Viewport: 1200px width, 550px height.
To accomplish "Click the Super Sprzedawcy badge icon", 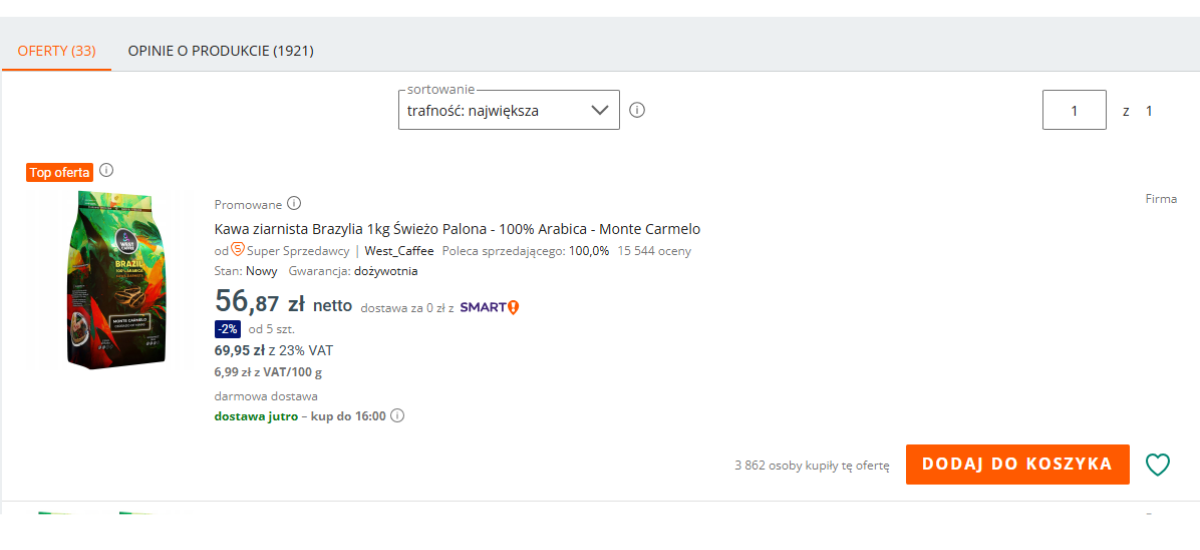I will pos(238,250).
